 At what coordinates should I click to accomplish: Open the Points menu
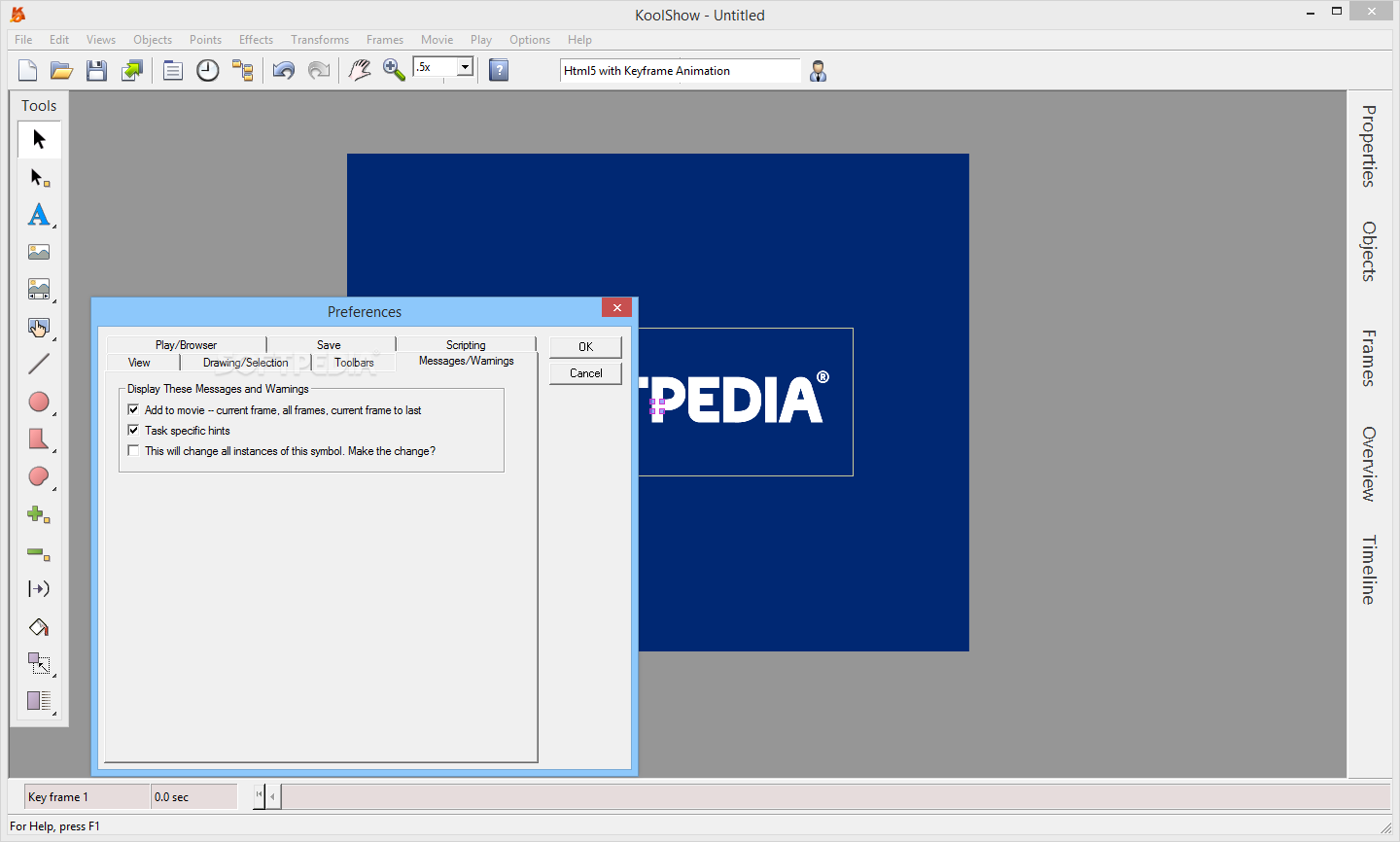click(x=205, y=40)
